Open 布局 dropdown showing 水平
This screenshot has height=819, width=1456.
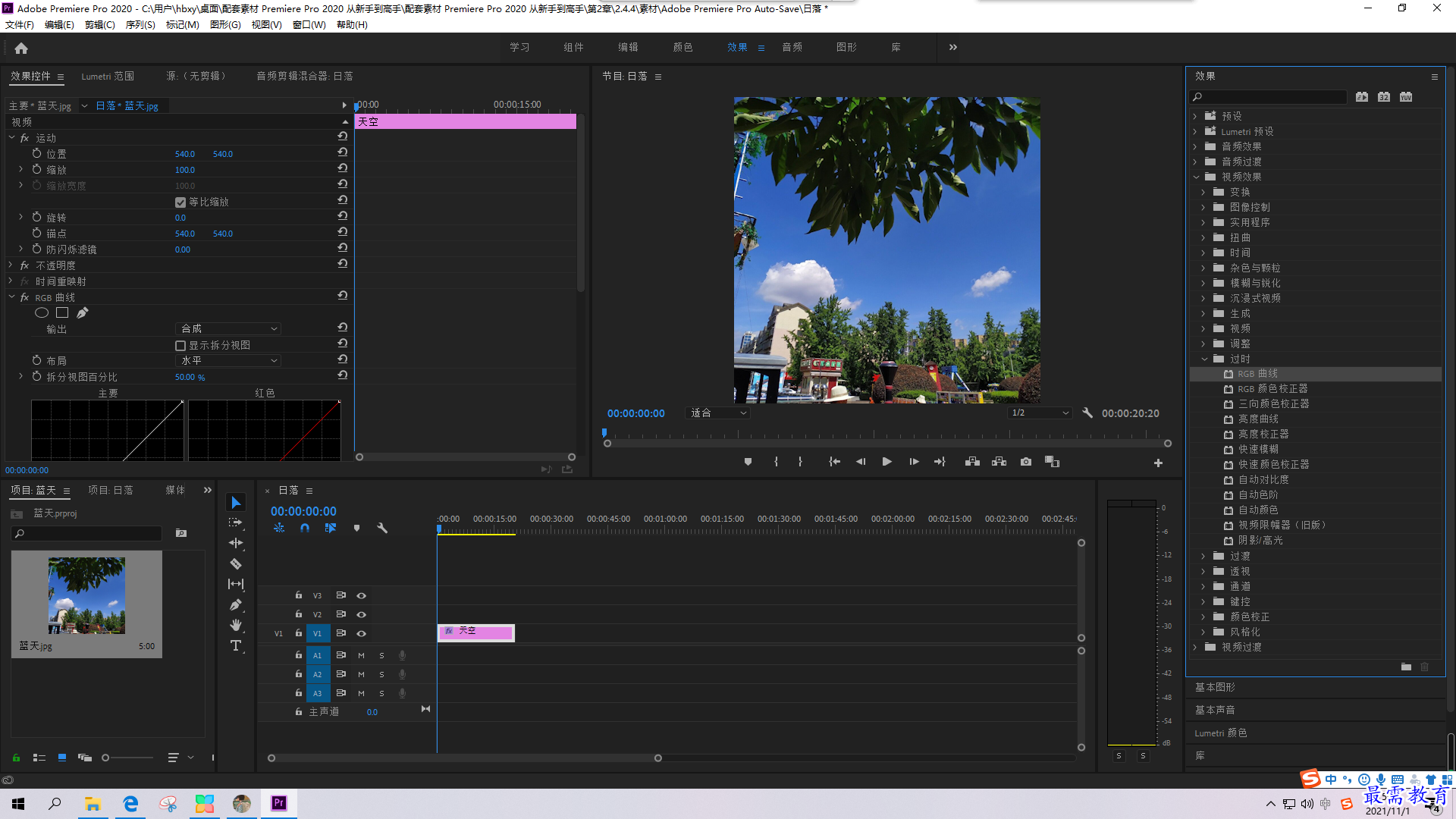[x=228, y=361]
